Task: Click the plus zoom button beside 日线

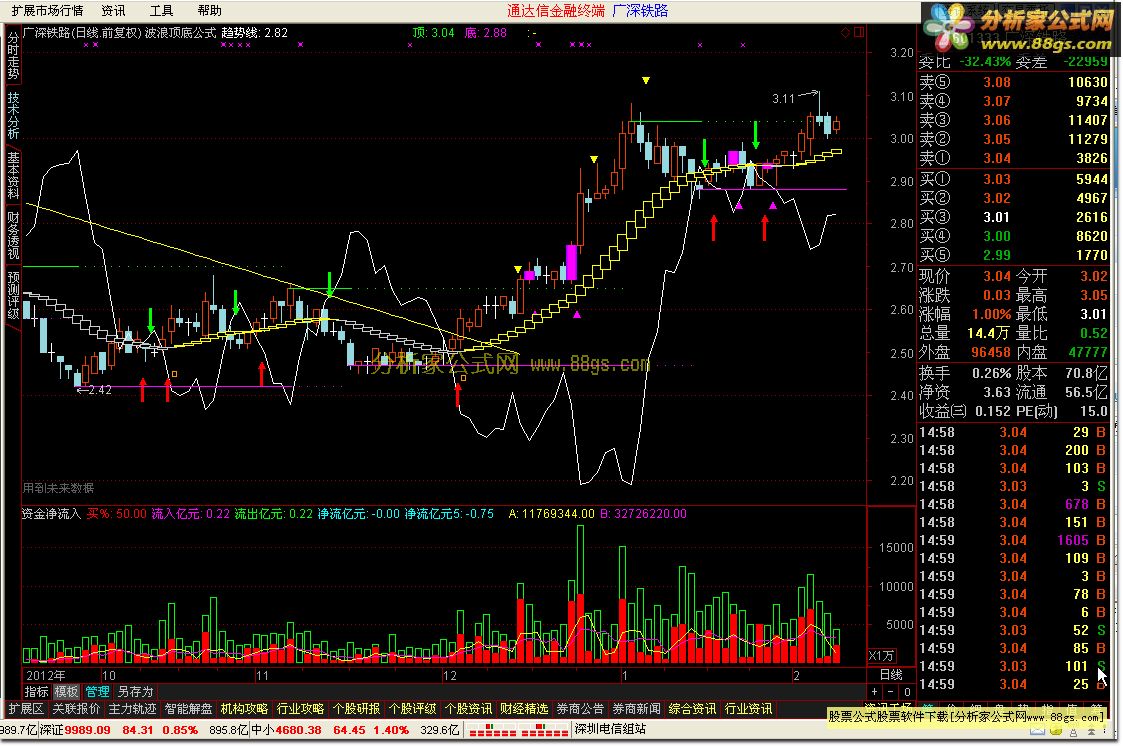Action: pyautogui.click(x=874, y=692)
